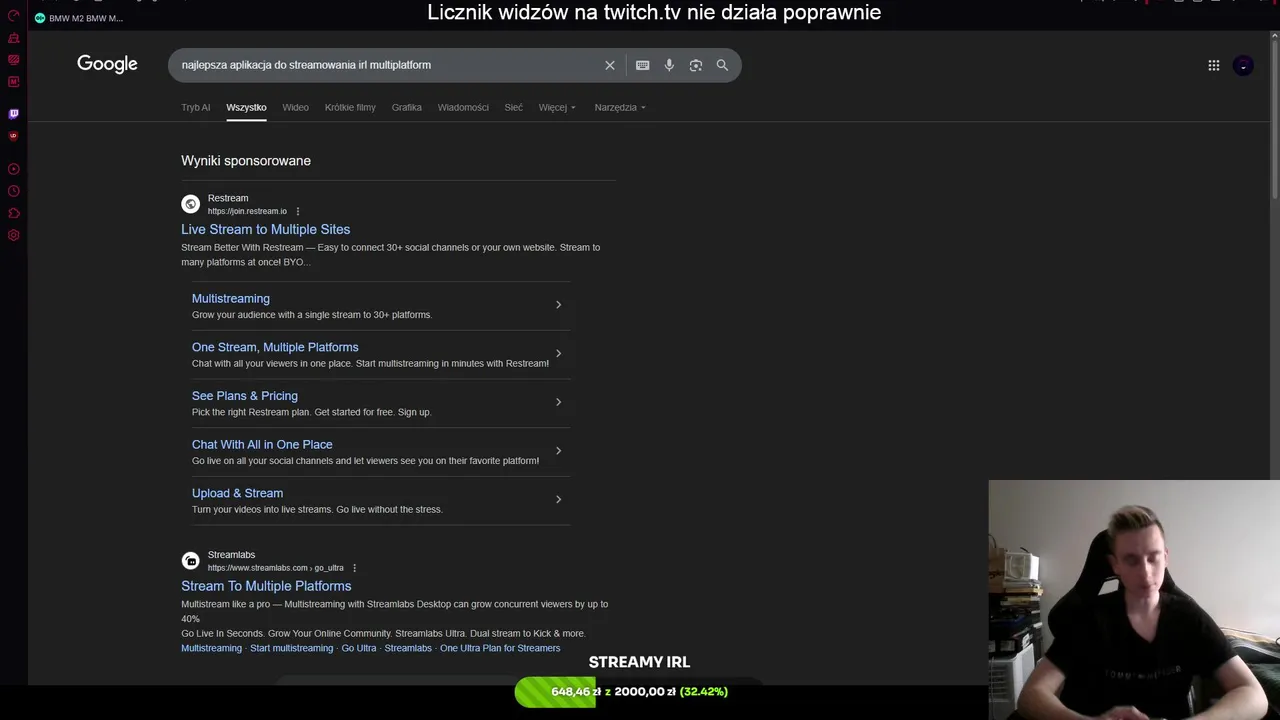Submit search with the magnifier icon
The height and width of the screenshot is (720, 1280).
pos(722,65)
